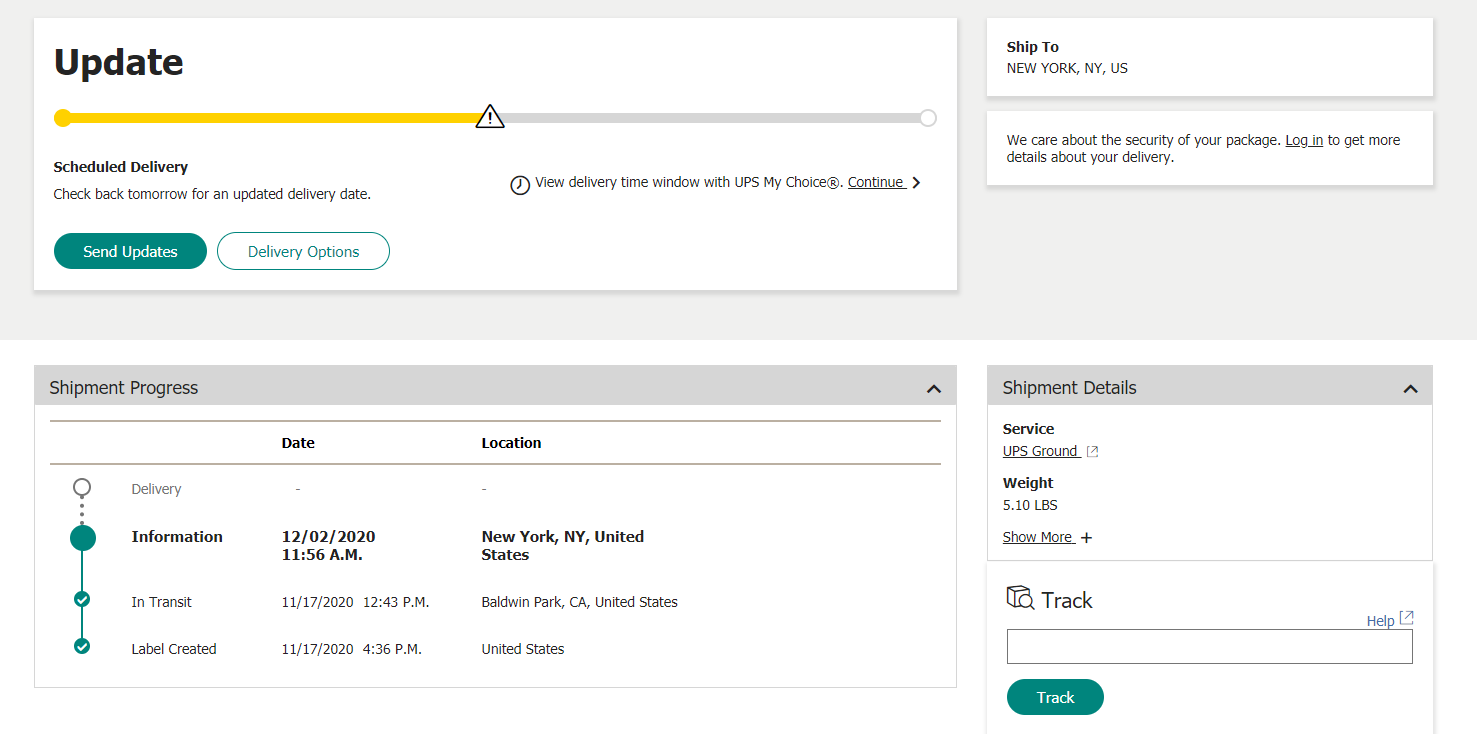The image size is (1477, 734).
Task: Click the external link icon beside UPS Ground
Action: click(x=1093, y=452)
